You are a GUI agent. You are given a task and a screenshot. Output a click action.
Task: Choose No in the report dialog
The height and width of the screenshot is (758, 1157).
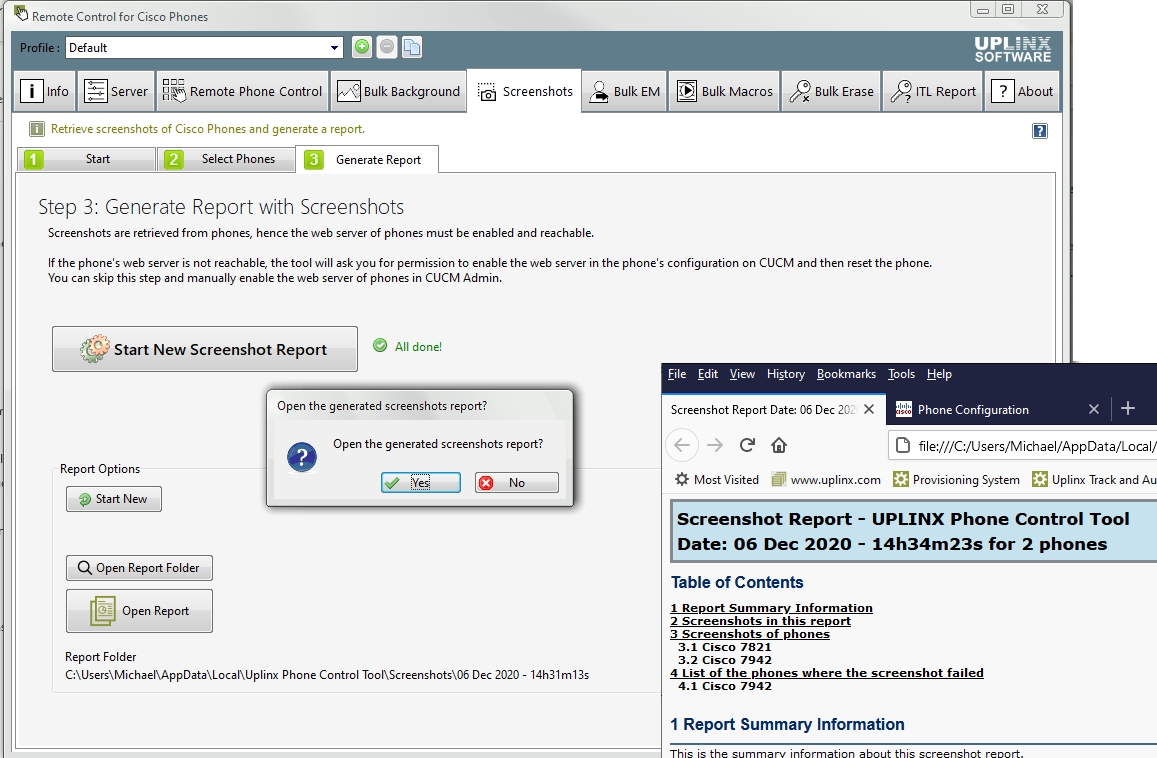pos(517,483)
